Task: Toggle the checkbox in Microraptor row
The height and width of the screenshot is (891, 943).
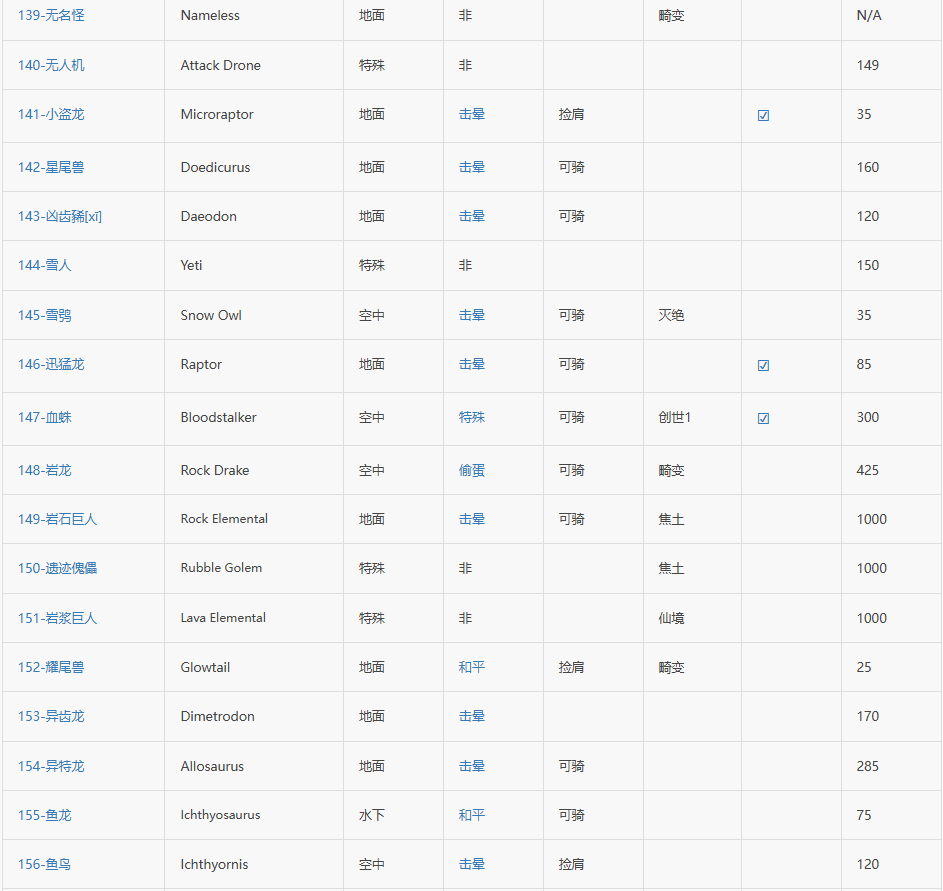Action: pos(763,115)
